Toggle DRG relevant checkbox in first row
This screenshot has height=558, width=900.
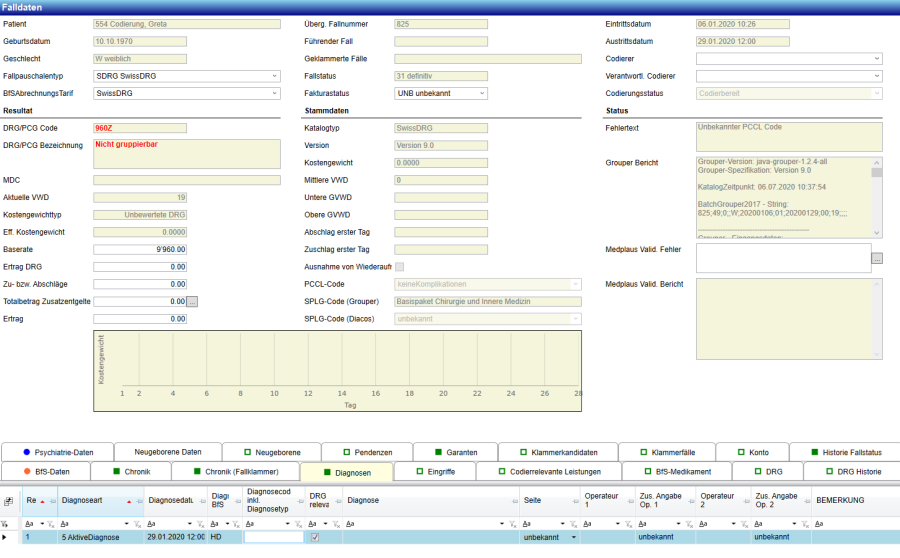coord(316,537)
